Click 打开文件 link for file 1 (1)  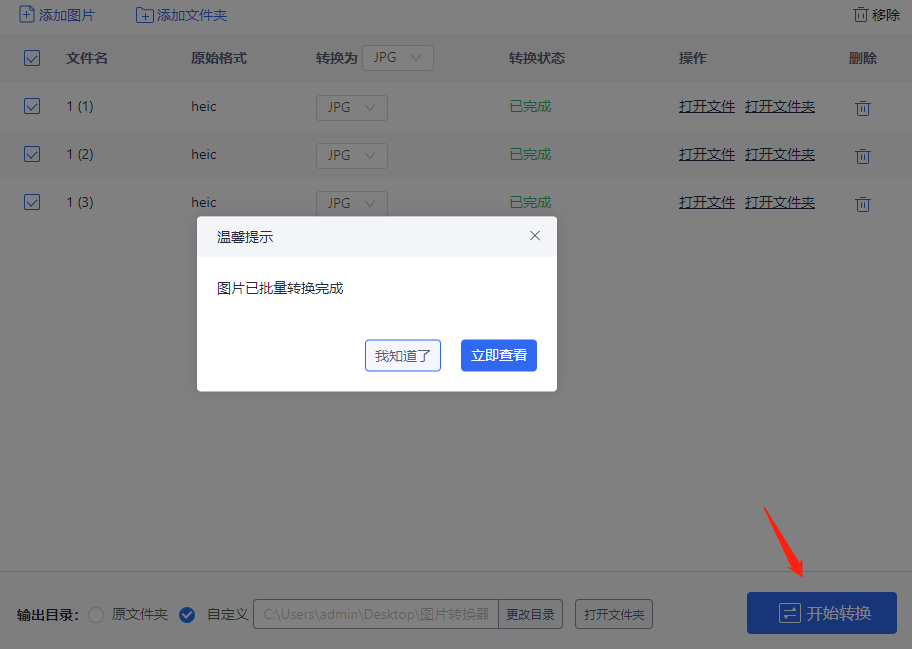click(707, 106)
